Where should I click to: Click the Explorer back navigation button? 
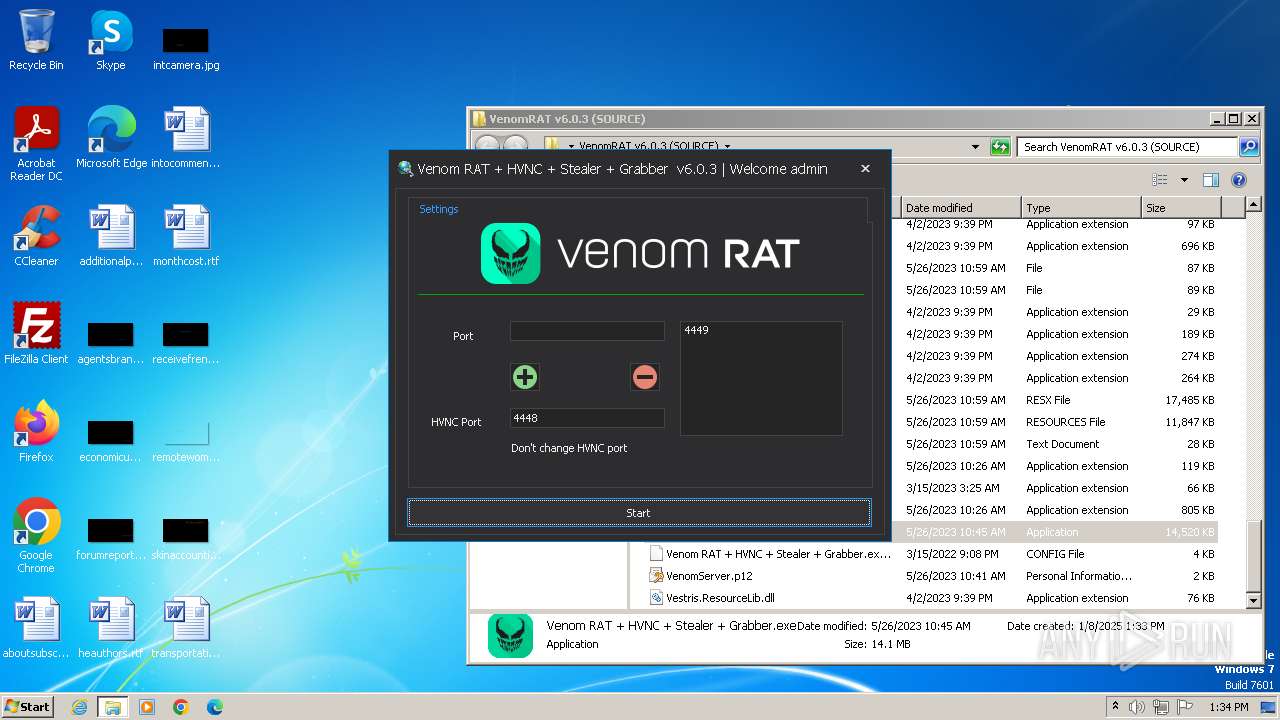click(487, 147)
